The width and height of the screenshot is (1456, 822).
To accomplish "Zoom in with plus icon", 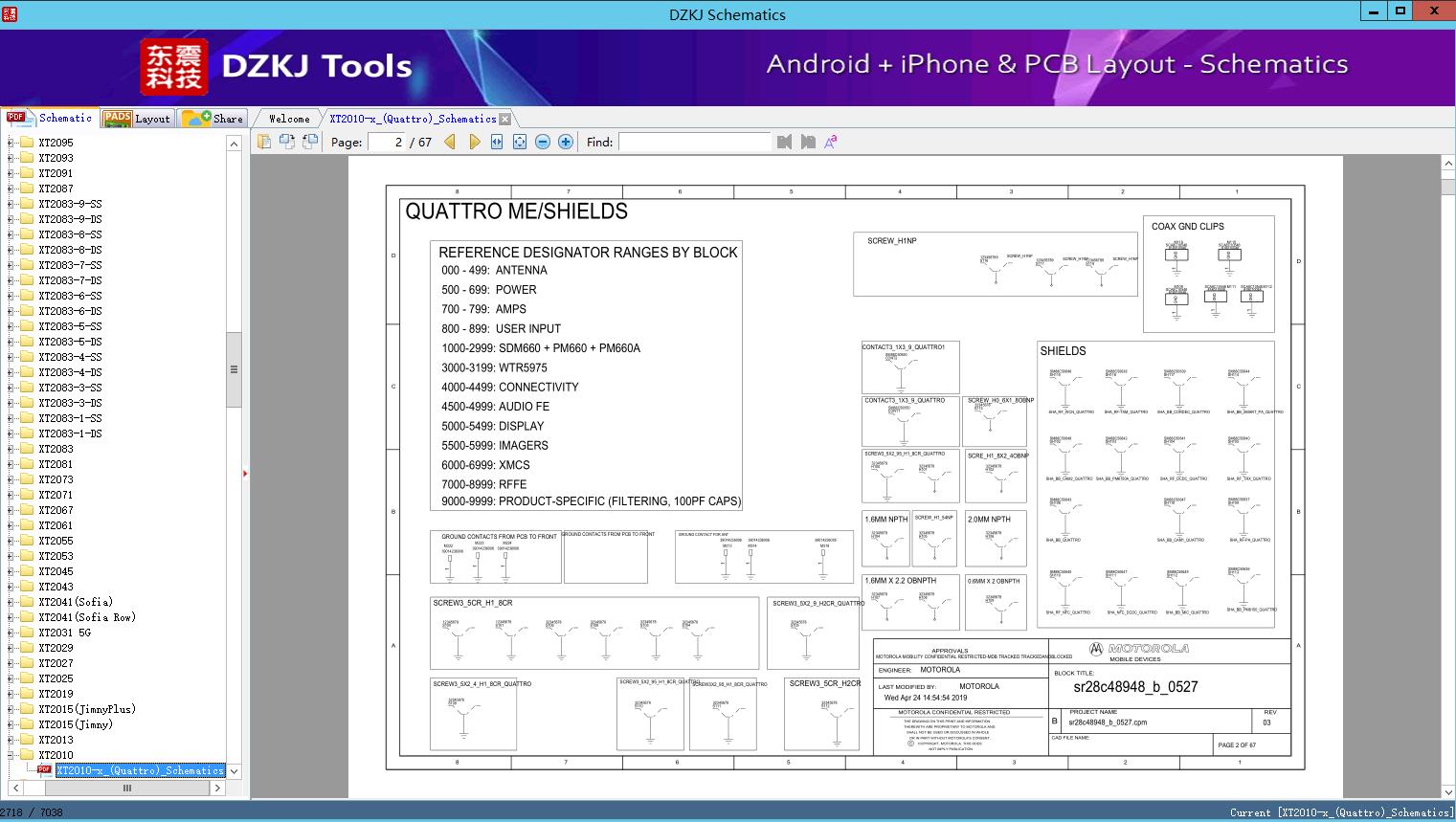I will click(x=566, y=142).
